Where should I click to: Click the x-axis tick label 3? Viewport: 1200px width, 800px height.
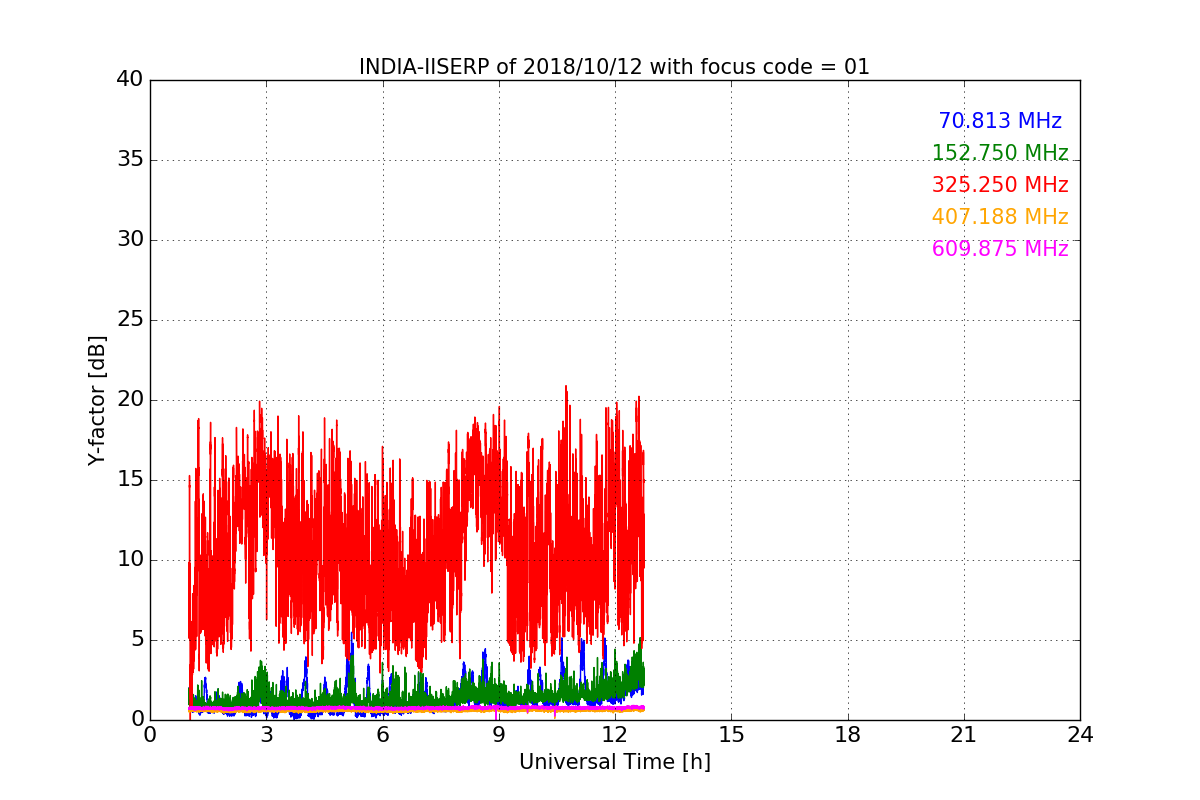266,734
